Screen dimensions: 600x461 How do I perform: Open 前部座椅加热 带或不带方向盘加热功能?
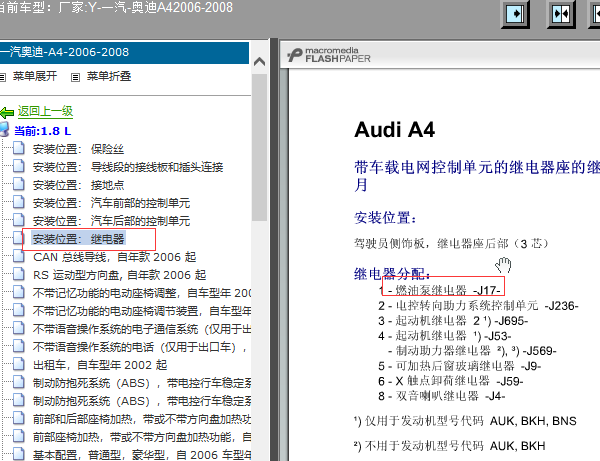[x=142, y=437]
